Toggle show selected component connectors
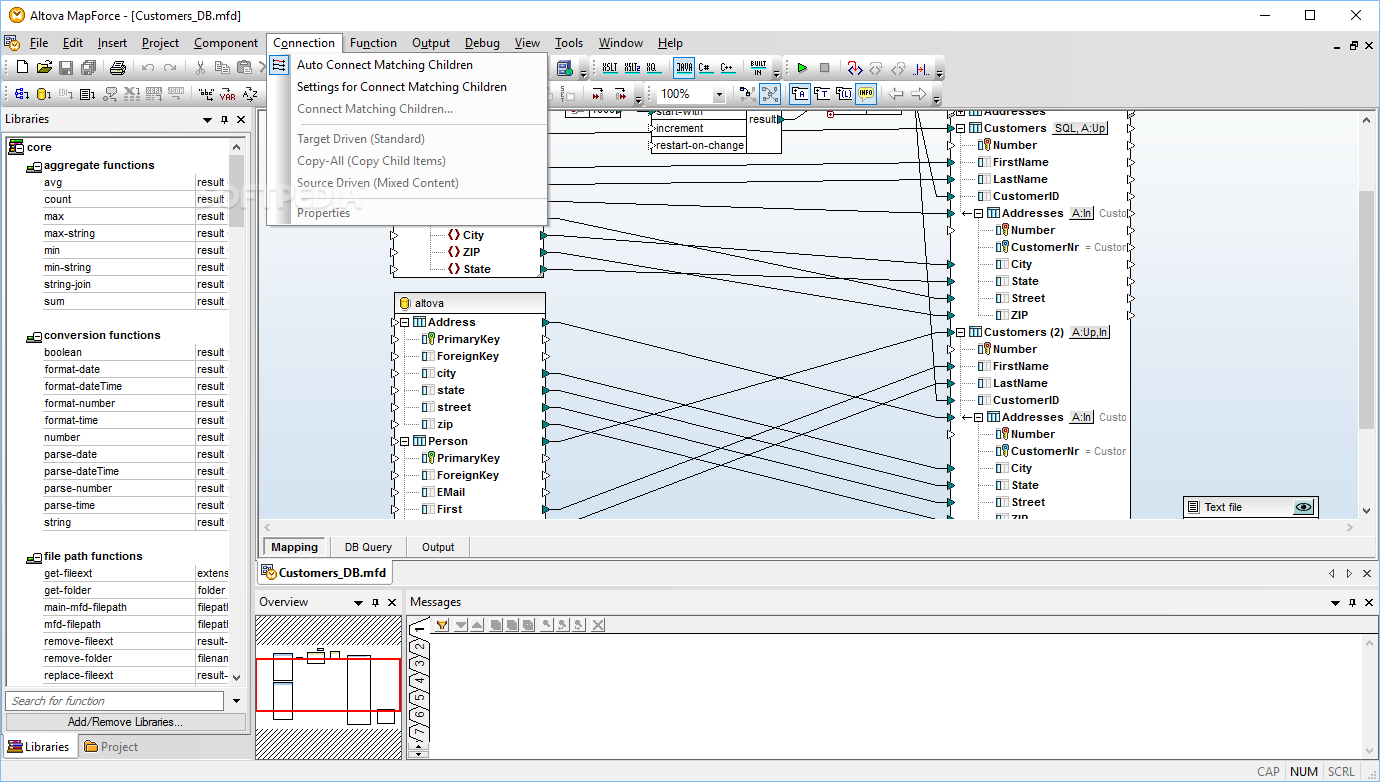1380x782 pixels. 747,94
